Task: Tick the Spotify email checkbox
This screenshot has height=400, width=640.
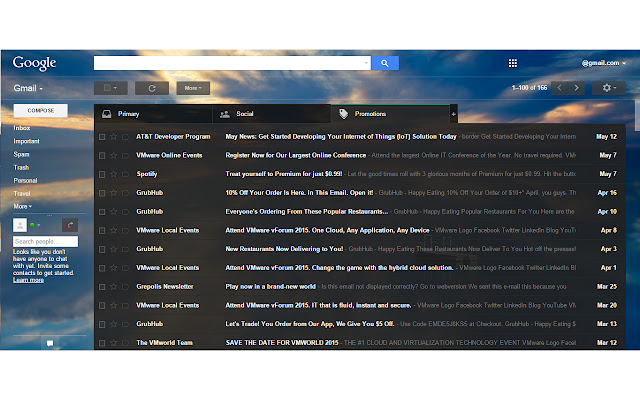Action: click(102, 175)
